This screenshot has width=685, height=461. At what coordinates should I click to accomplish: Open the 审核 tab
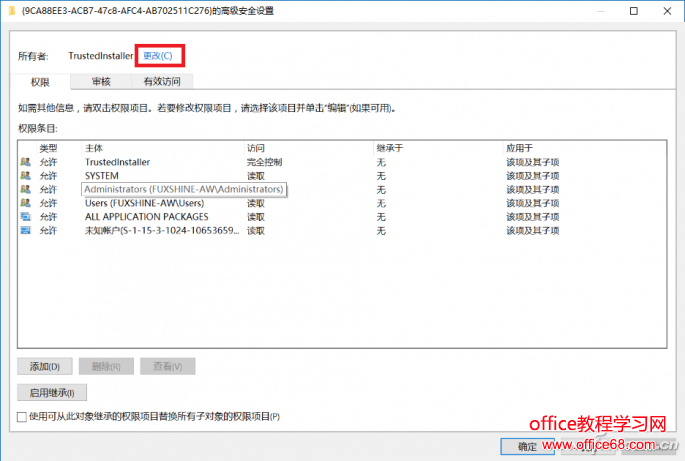[101, 81]
